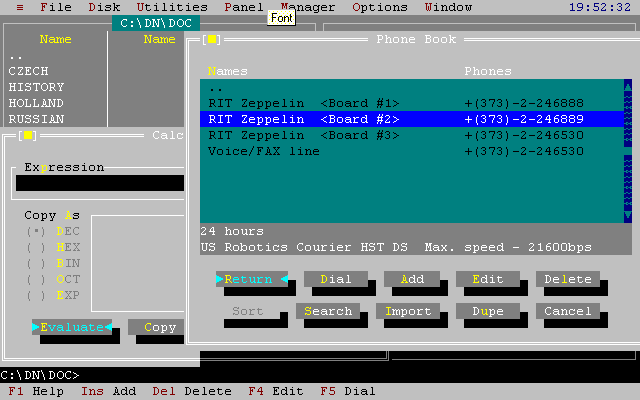Open the File menu
The image size is (640, 400).
[x=56, y=7]
